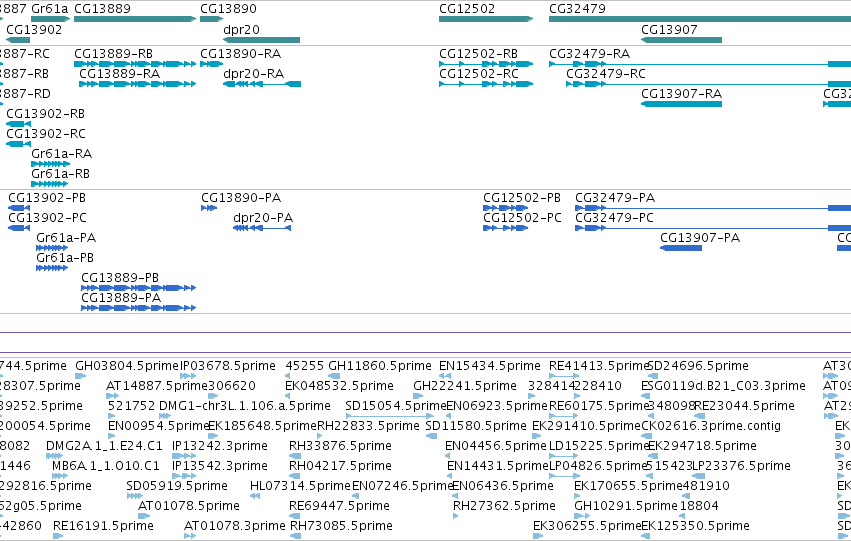
Task: Click the SD24696.5prime EST label
Action: tap(698, 366)
